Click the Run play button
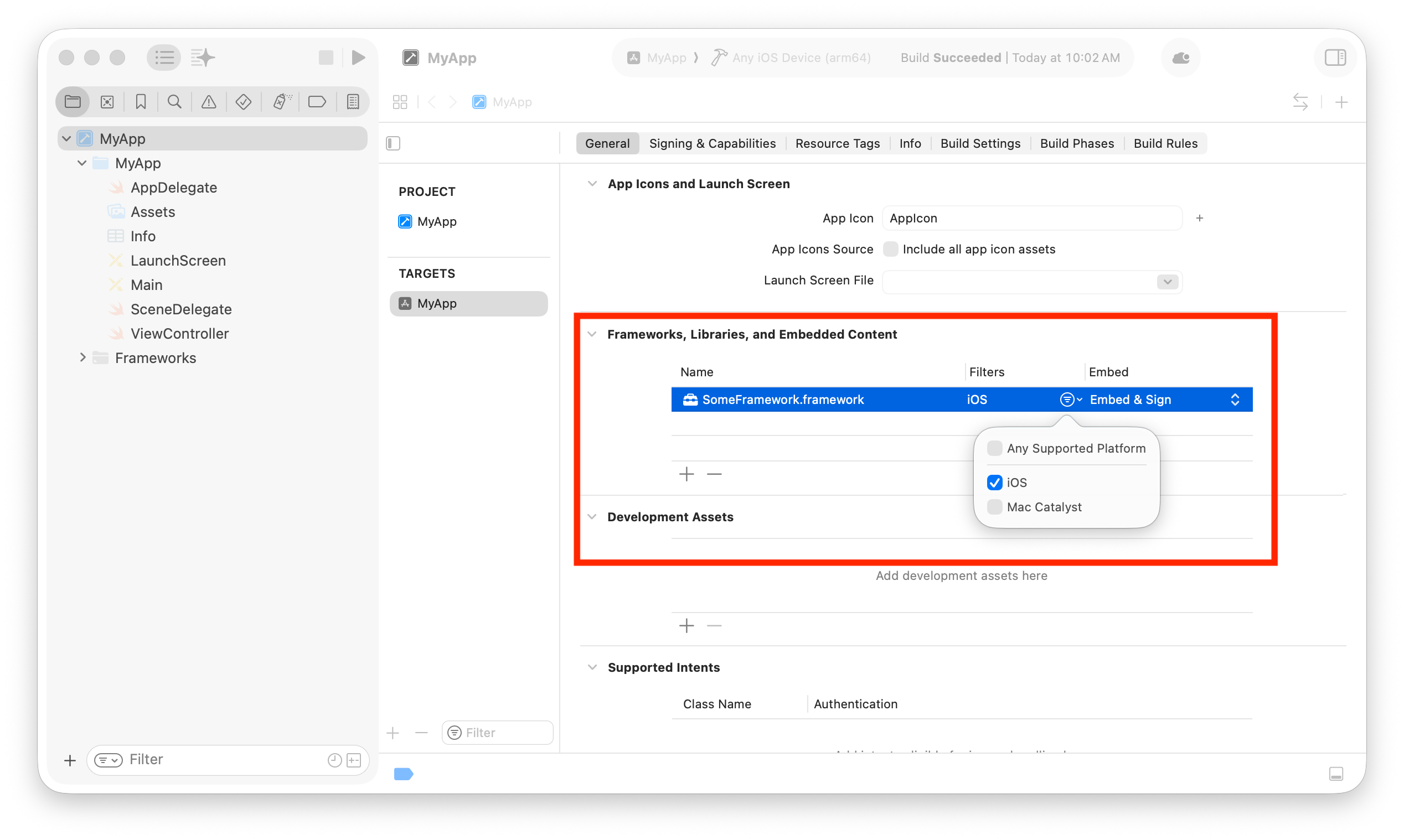 pos(358,58)
